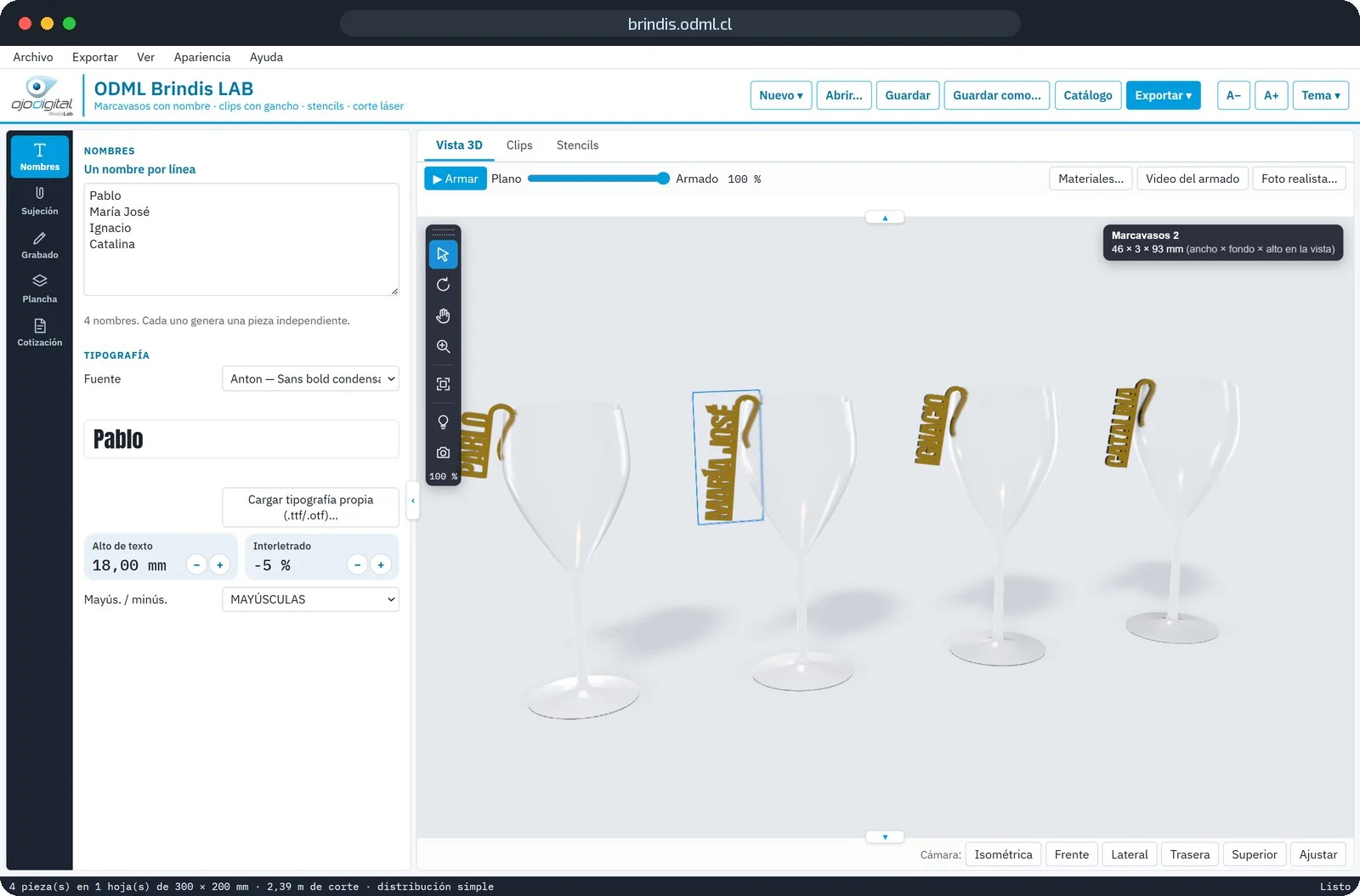Image resolution: width=1360 pixels, height=896 pixels.
Task: Increase Interletrado with plus
Action: click(x=381, y=565)
